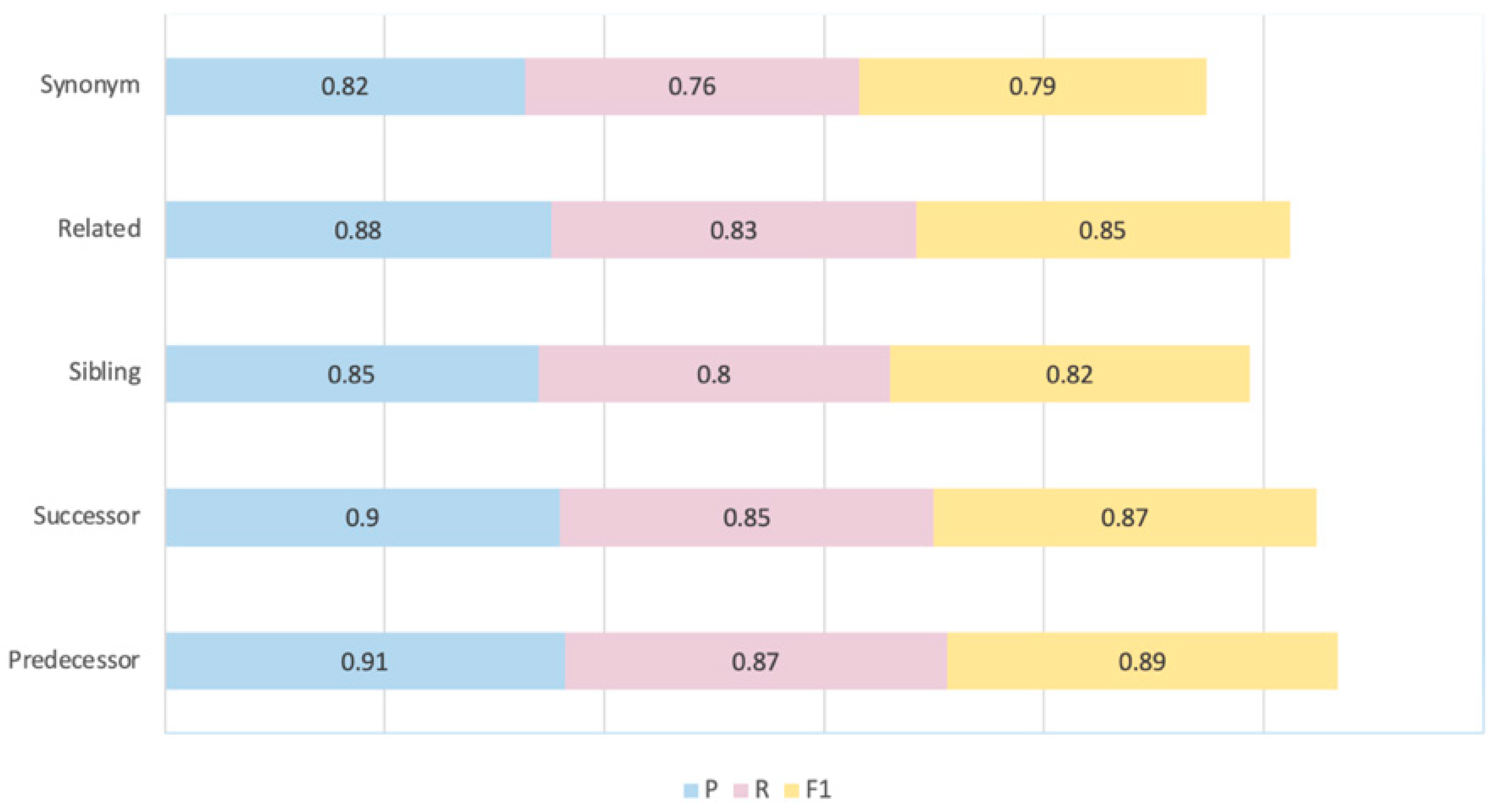Image resolution: width=1495 pixels, height=812 pixels.
Task: Select the Synonym precision bar 0.82
Action: point(345,86)
